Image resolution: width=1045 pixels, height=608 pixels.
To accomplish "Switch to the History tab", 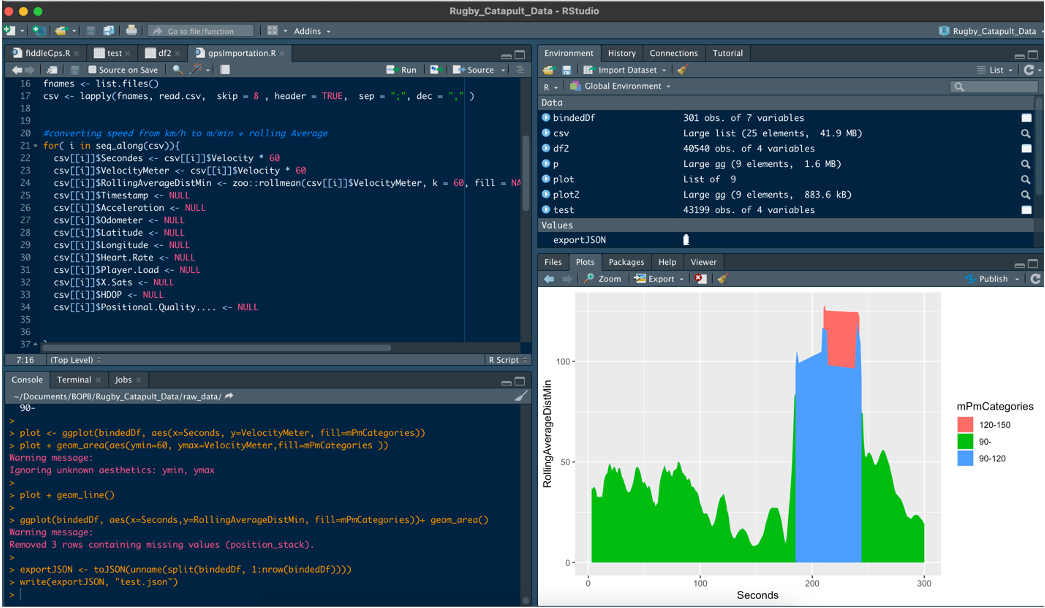I will point(621,53).
